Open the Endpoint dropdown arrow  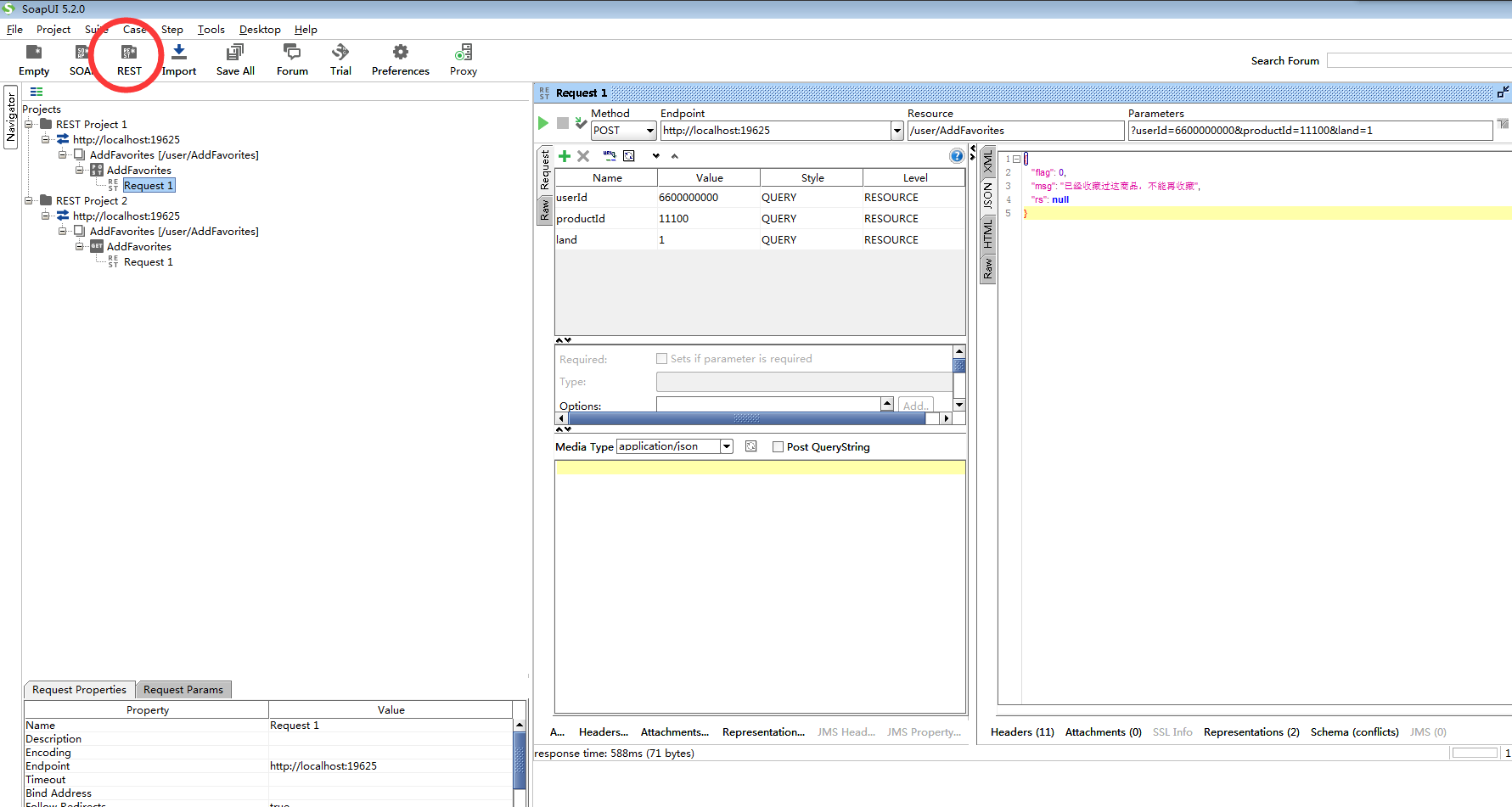point(897,131)
